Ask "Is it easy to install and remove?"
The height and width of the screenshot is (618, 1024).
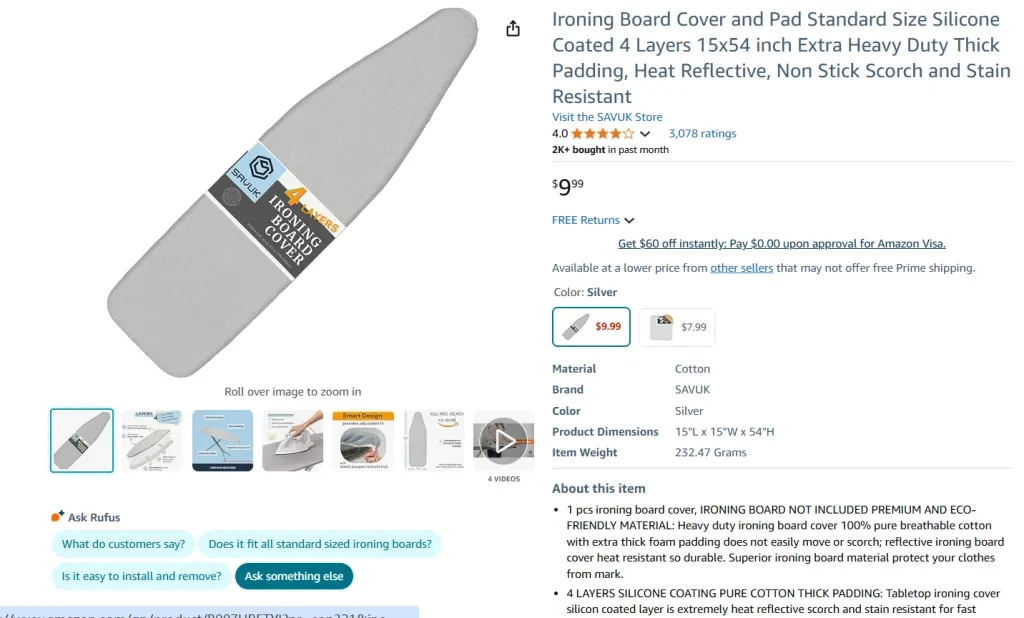(141, 576)
